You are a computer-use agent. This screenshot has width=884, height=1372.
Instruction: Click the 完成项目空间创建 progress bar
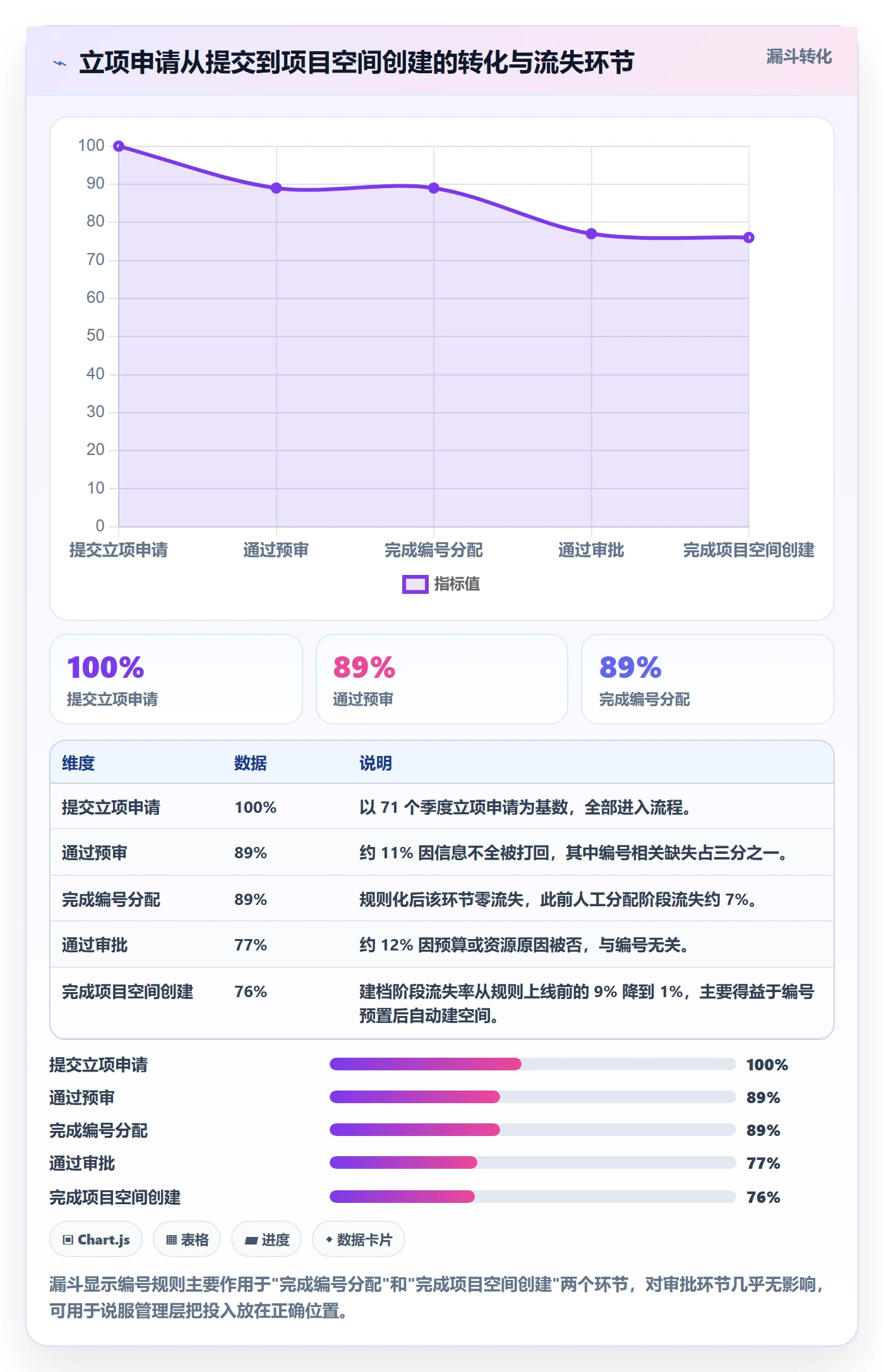[x=533, y=1197]
